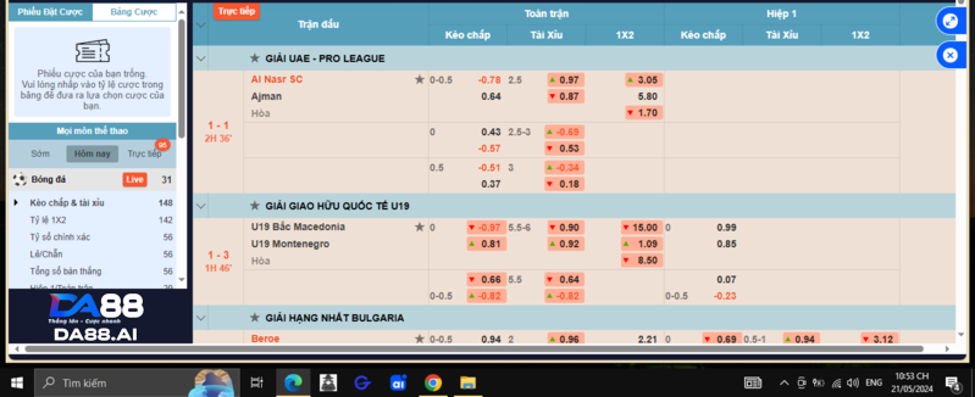Viewport: 977px width, 397px height.
Task: Select the Hôm nay filter button
Action: coord(92,153)
